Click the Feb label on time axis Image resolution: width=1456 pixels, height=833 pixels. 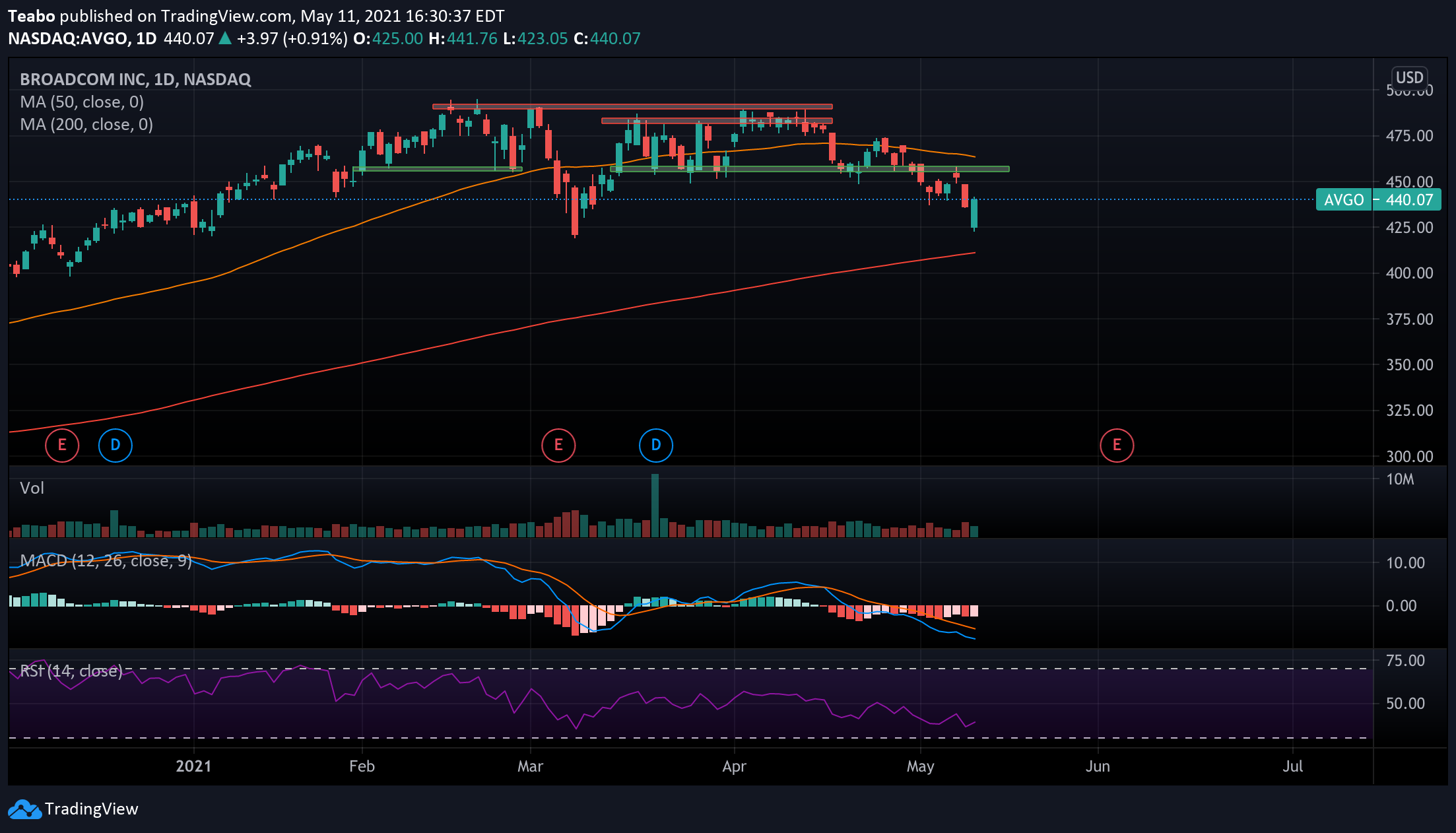tap(362, 766)
